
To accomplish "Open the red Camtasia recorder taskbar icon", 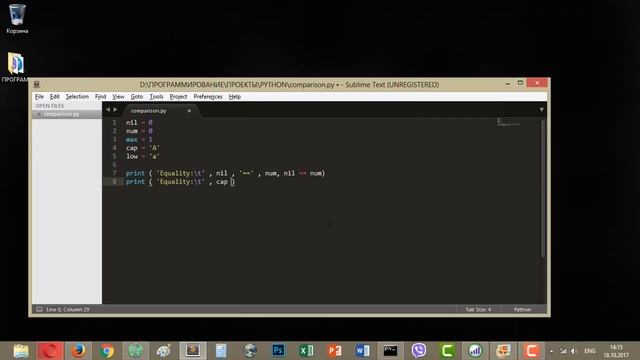I will (531, 351).
